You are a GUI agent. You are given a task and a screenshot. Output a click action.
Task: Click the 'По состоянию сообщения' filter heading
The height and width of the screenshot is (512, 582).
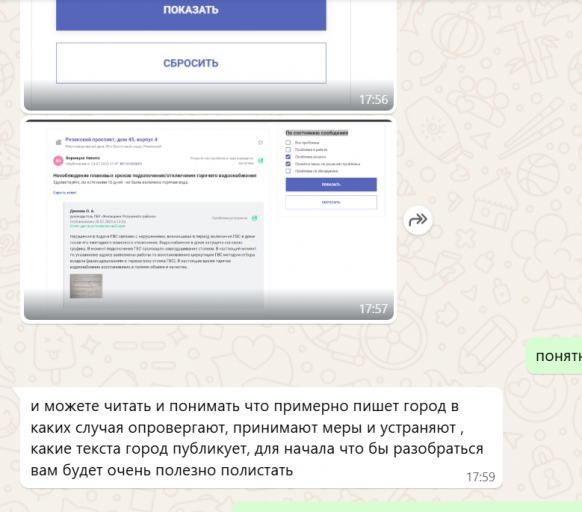pos(317,133)
